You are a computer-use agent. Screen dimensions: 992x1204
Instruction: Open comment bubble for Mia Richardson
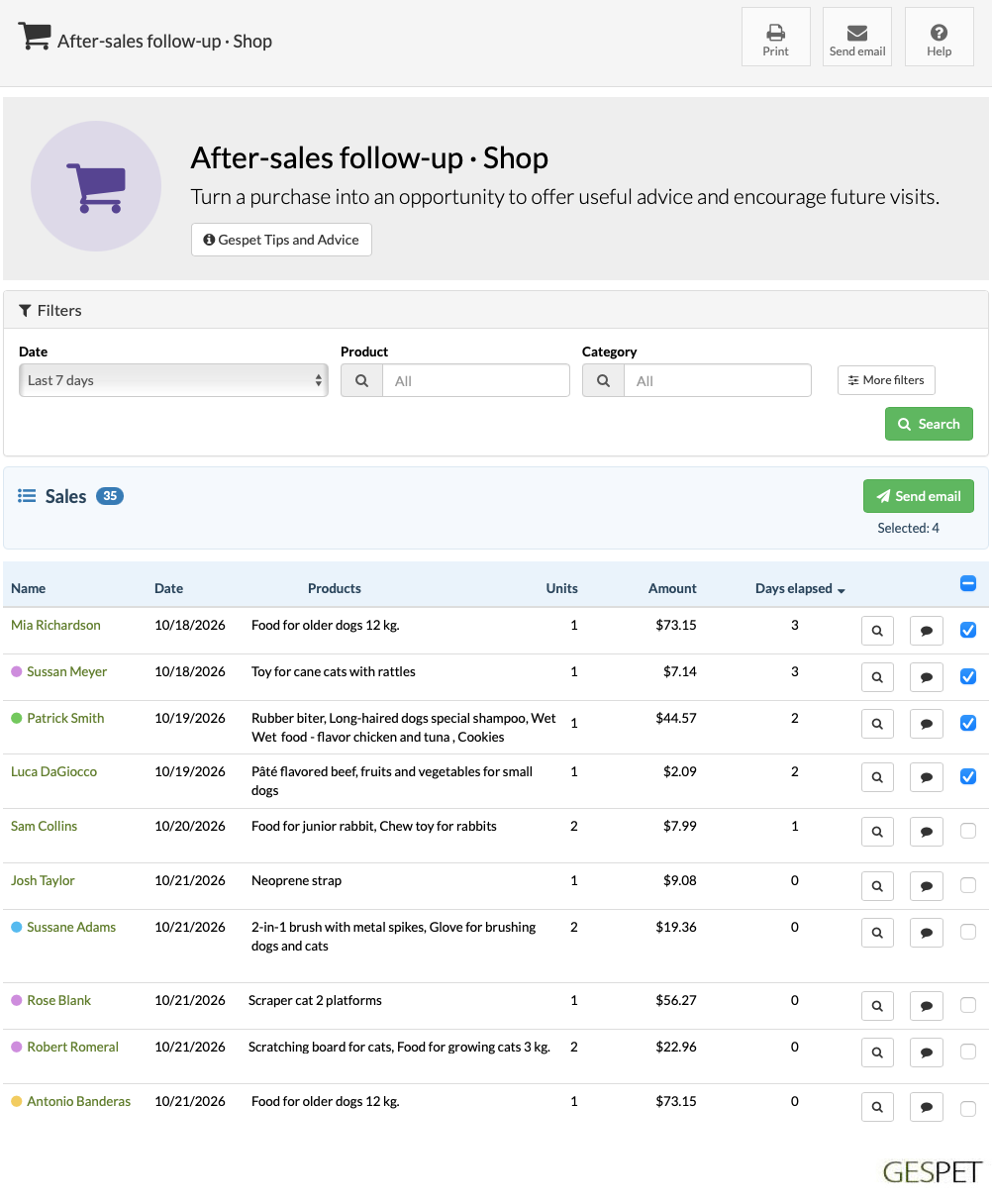[927, 631]
